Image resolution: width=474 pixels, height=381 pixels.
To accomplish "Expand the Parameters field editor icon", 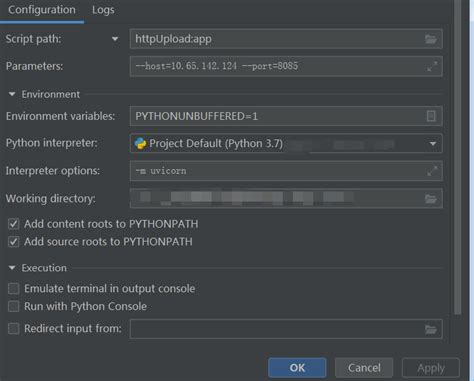I will click(x=432, y=66).
